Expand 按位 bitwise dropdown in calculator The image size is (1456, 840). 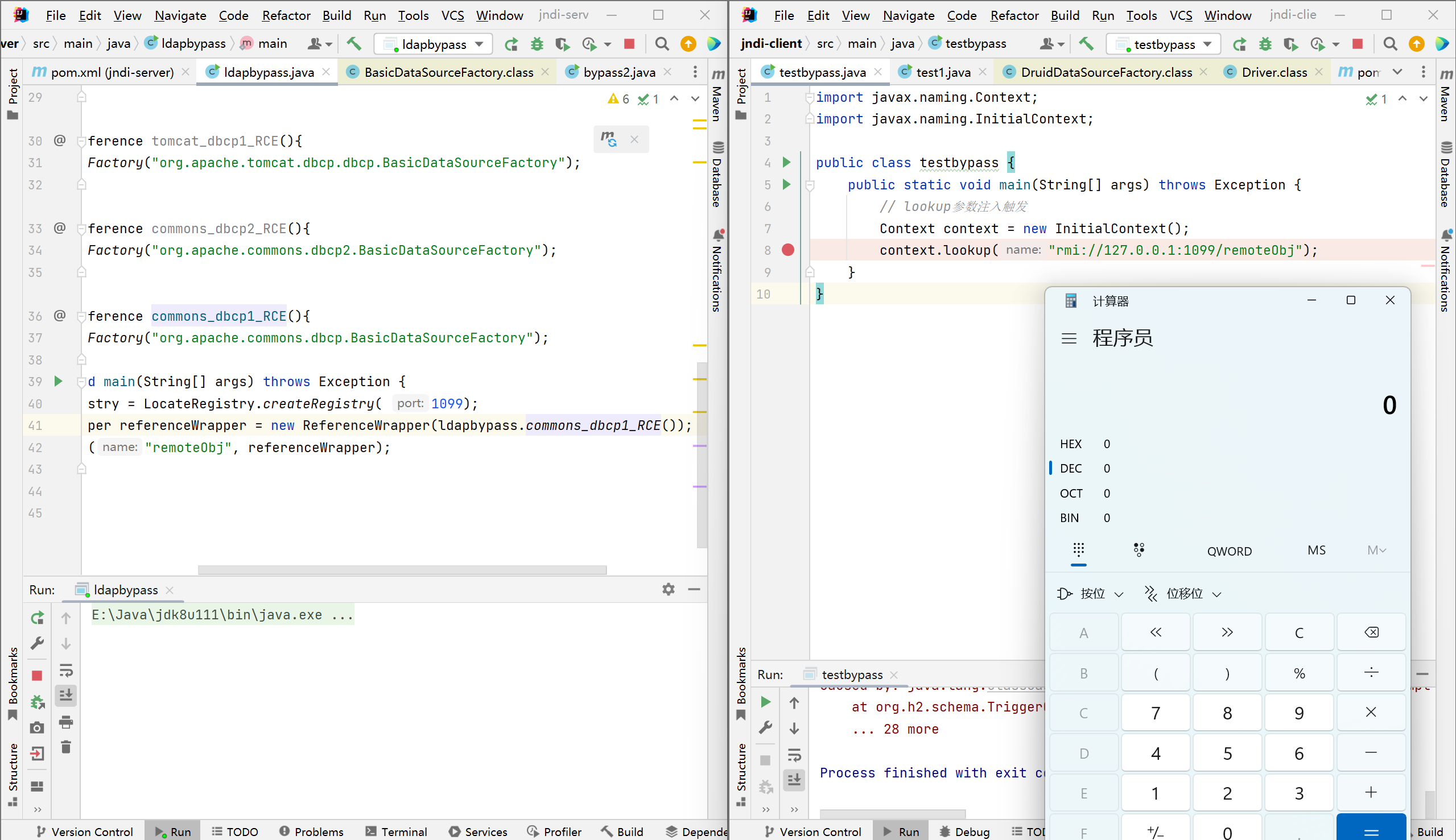1090,594
